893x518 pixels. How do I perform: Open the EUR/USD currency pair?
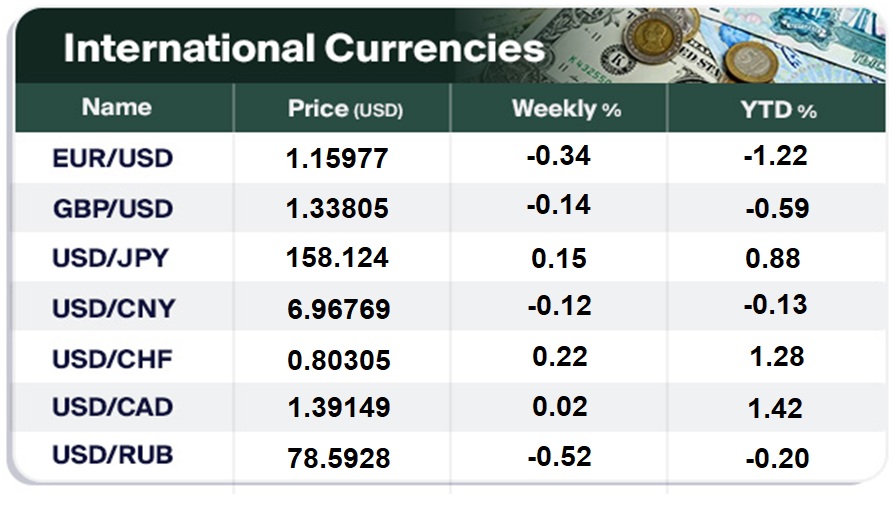tap(113, 158)
